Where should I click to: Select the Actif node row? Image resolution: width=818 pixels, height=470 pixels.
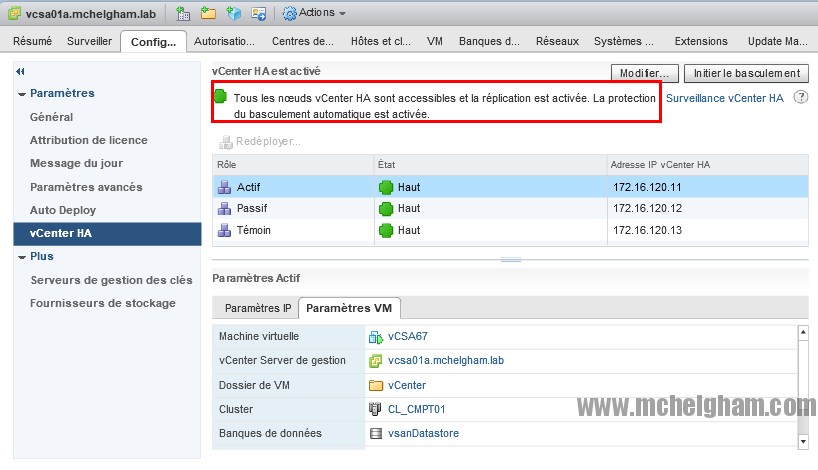[x=510, y=187]
